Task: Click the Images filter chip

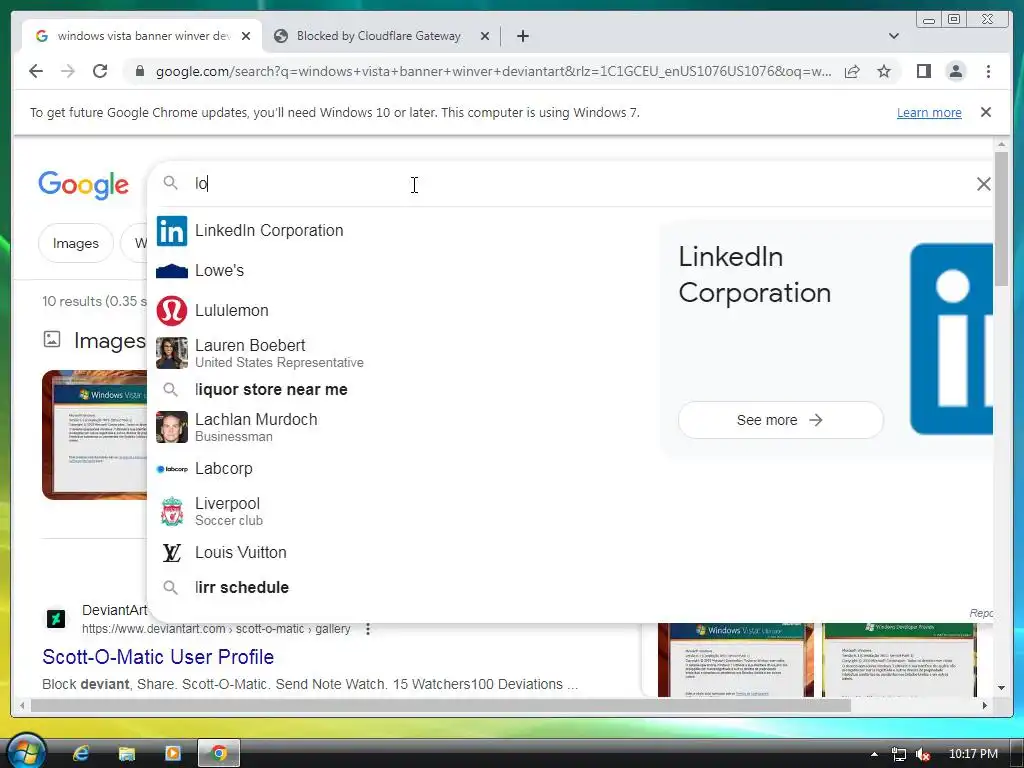Action: pyautogui.click(x=76, y=243)
